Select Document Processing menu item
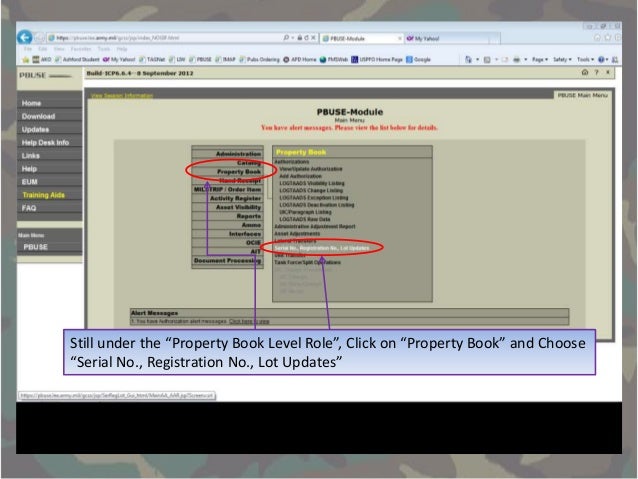Screen dimensions: 638x479 click(227, 260)
